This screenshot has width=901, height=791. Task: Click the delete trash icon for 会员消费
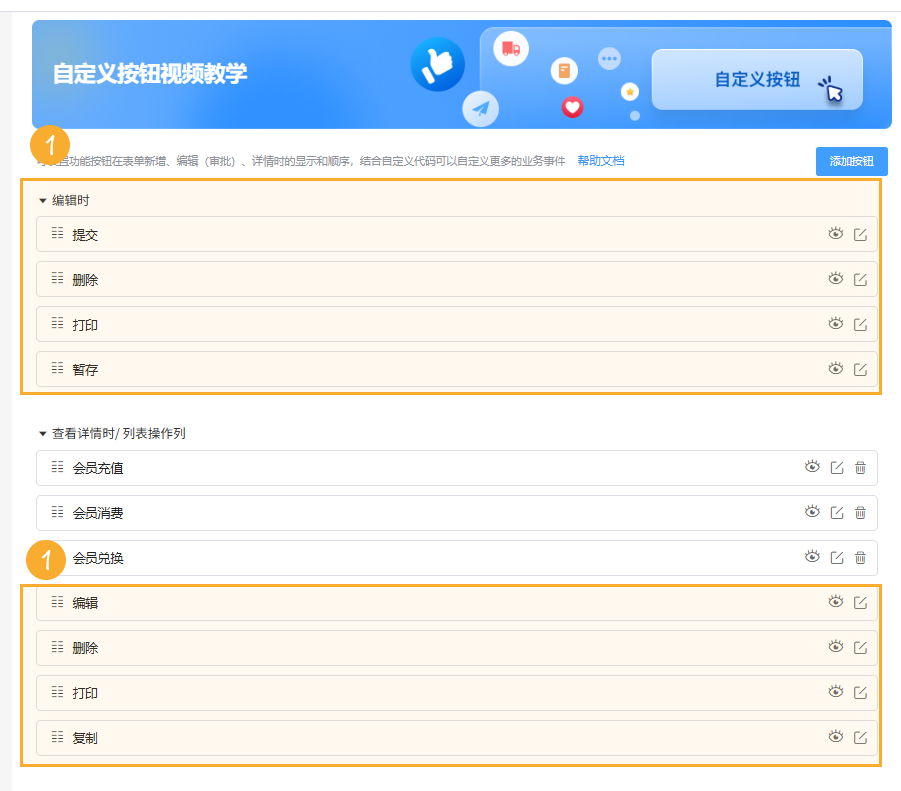(860, 512)
